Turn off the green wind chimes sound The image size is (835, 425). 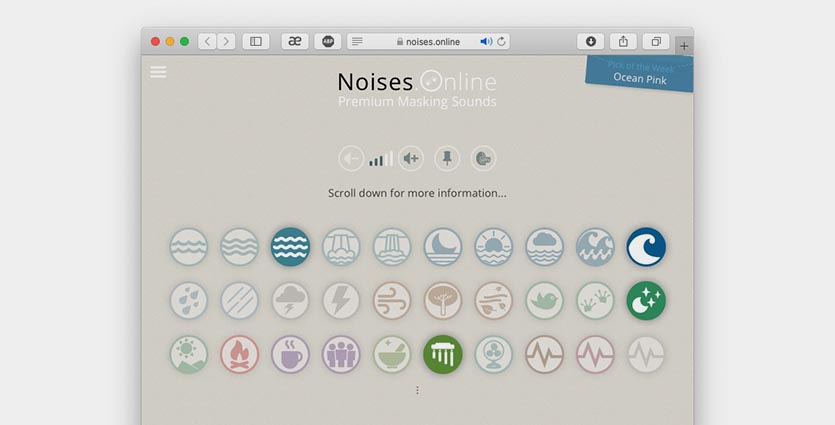pyautogui.click(x=443, y=354)
